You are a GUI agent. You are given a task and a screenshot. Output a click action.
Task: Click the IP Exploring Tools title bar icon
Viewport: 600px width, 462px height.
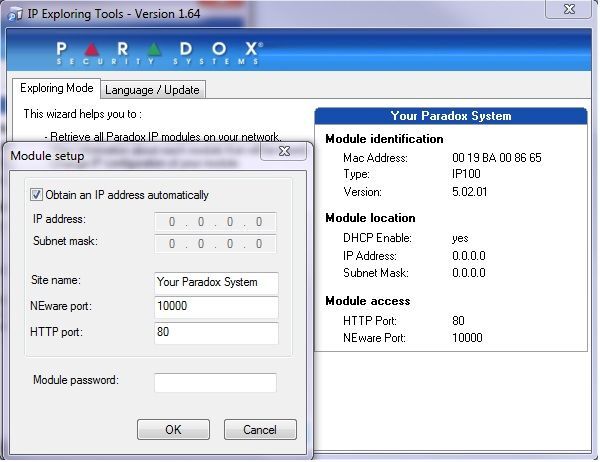click(x=15, y=14)
